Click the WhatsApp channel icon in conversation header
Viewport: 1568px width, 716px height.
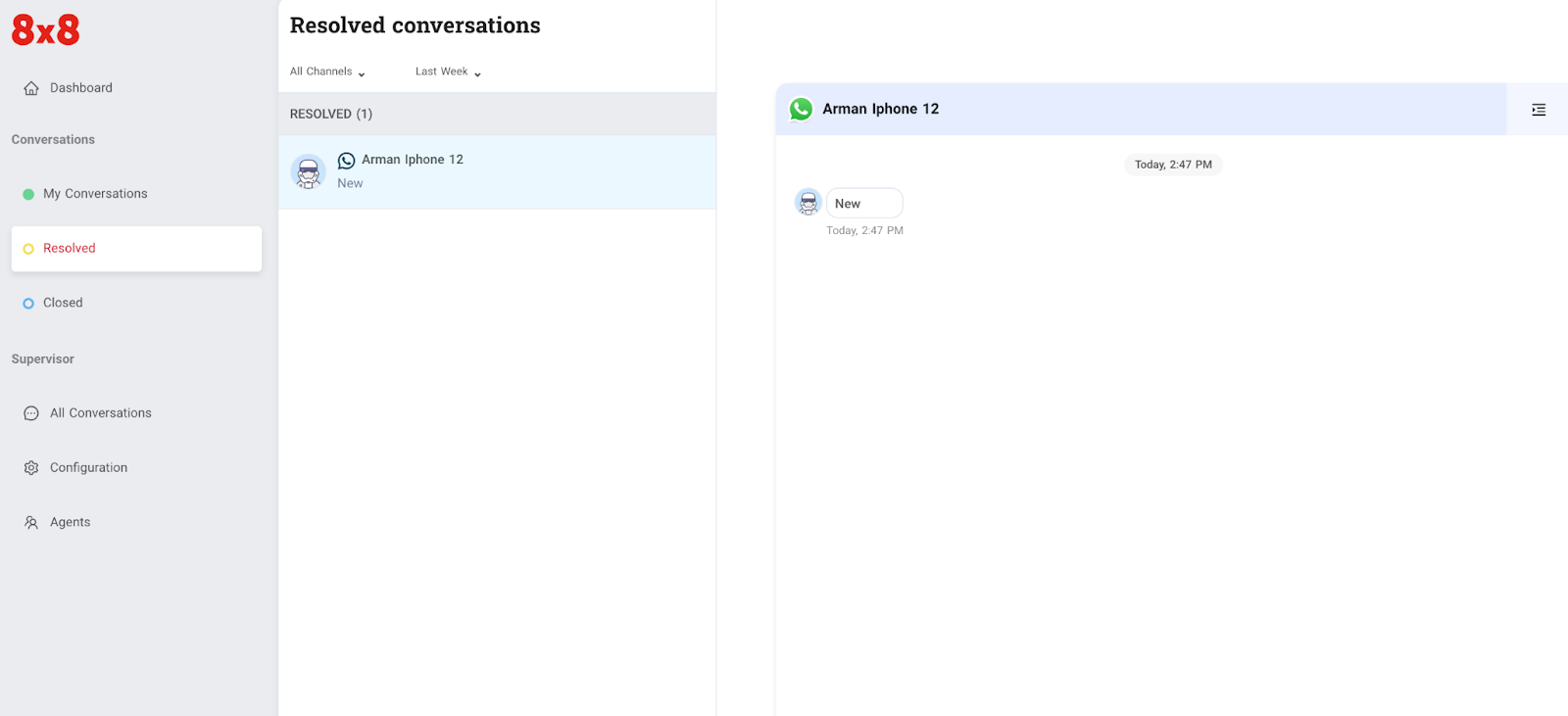click(801, 109)
